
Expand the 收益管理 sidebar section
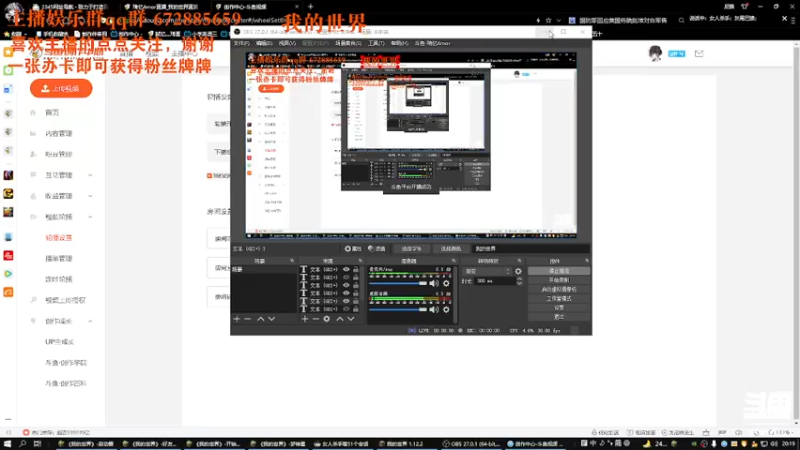point(90,196)
